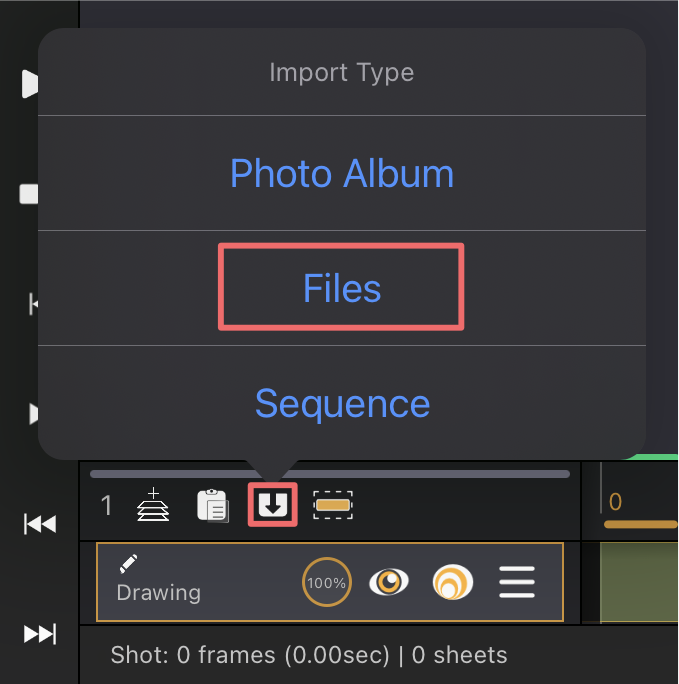Click the clipboard paste icon
Screen dimensions: 679x684
(213, 506)
